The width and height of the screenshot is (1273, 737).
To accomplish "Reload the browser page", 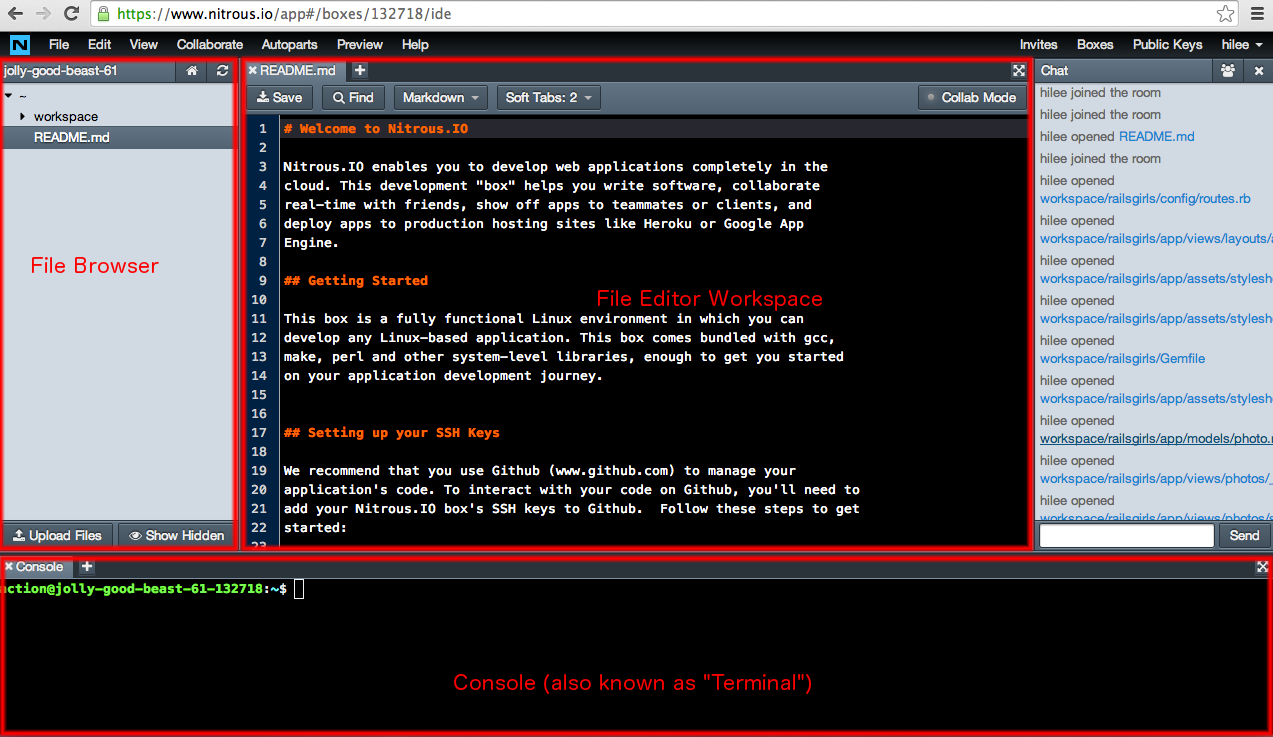I will pyautogui.click(x=71, y=14).
